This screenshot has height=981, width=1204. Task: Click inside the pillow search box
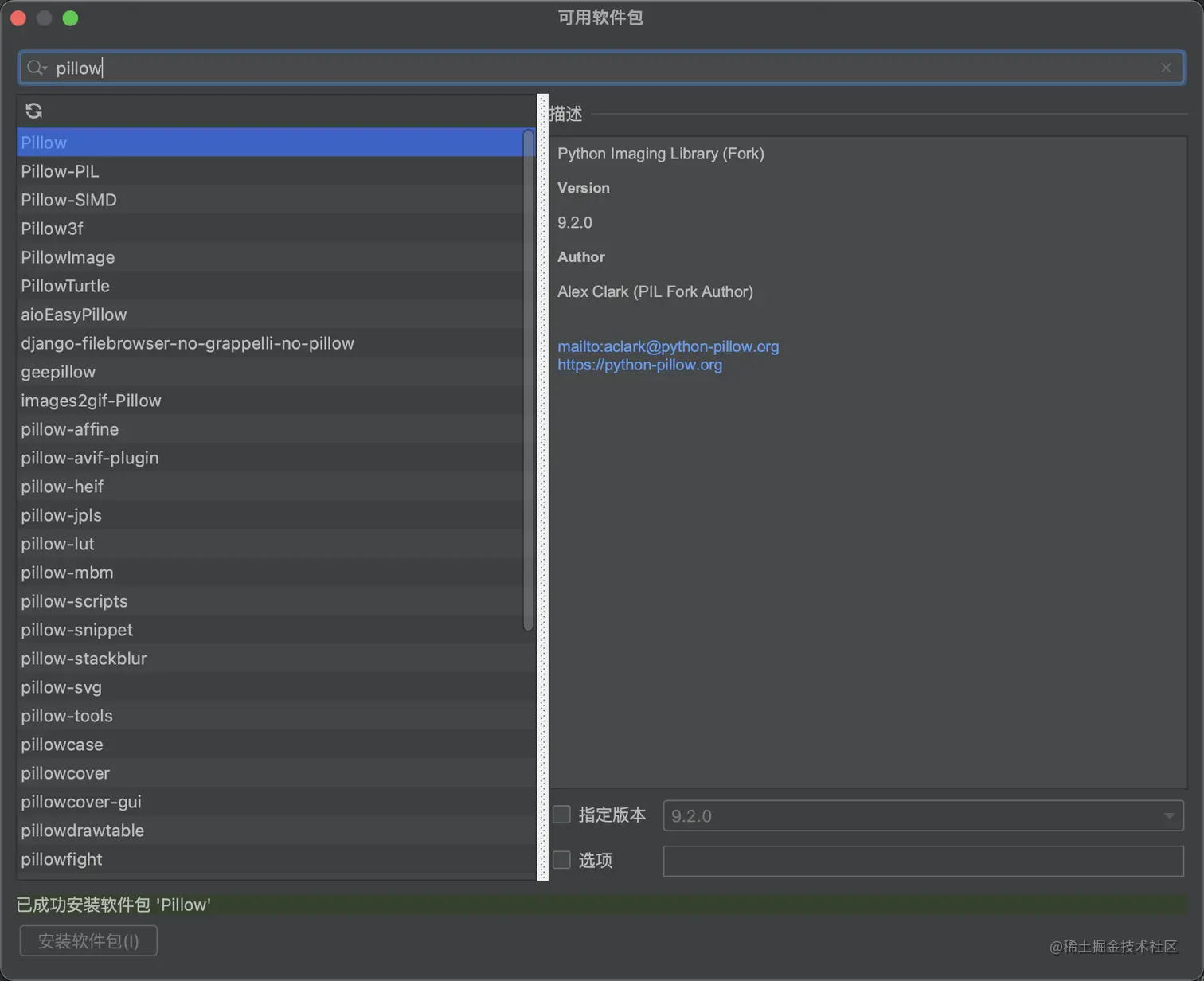click(319, 68)
